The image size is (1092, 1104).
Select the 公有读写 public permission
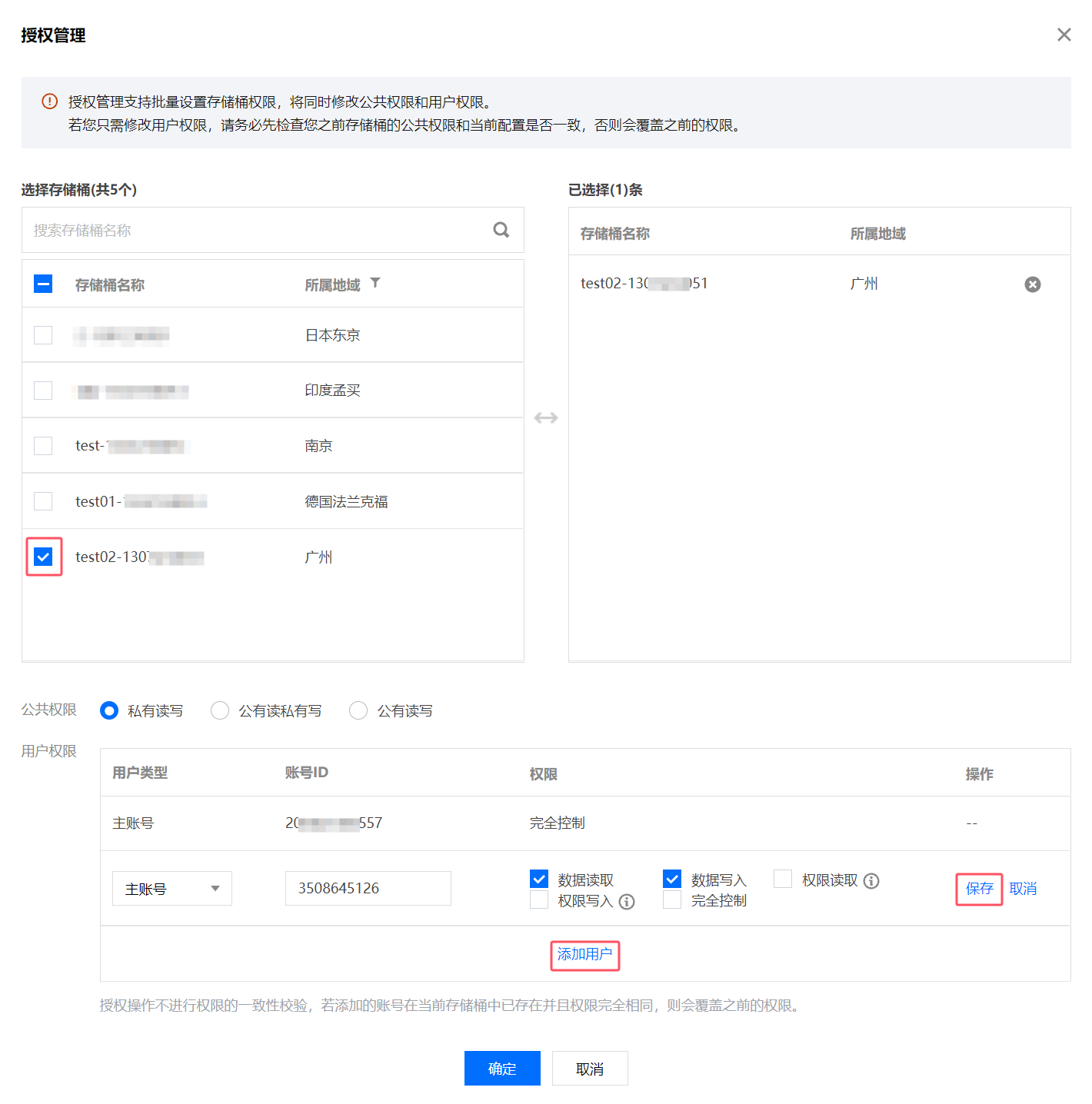pyautogui.click(x=358, y=710)
